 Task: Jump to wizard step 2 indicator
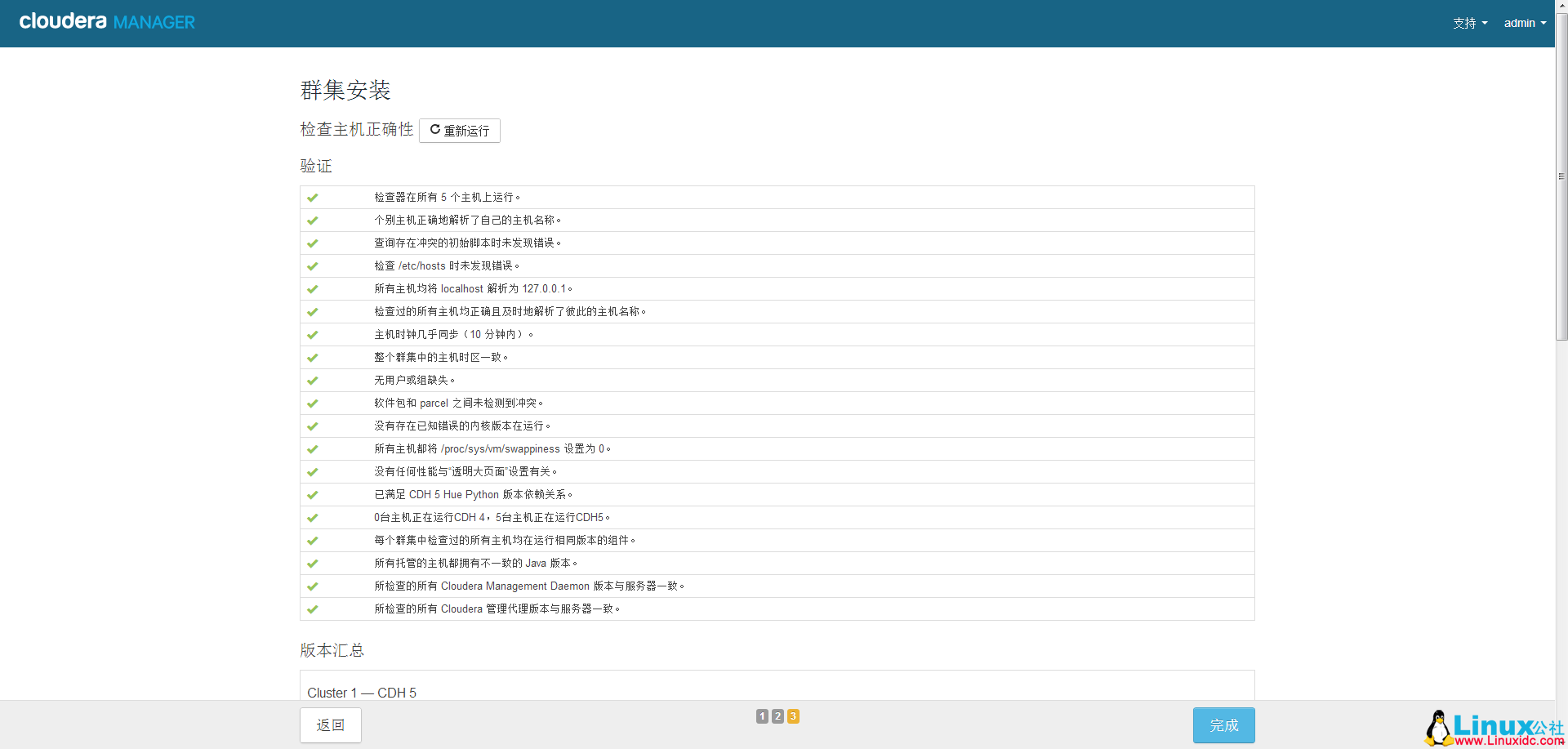coord(777,716)
